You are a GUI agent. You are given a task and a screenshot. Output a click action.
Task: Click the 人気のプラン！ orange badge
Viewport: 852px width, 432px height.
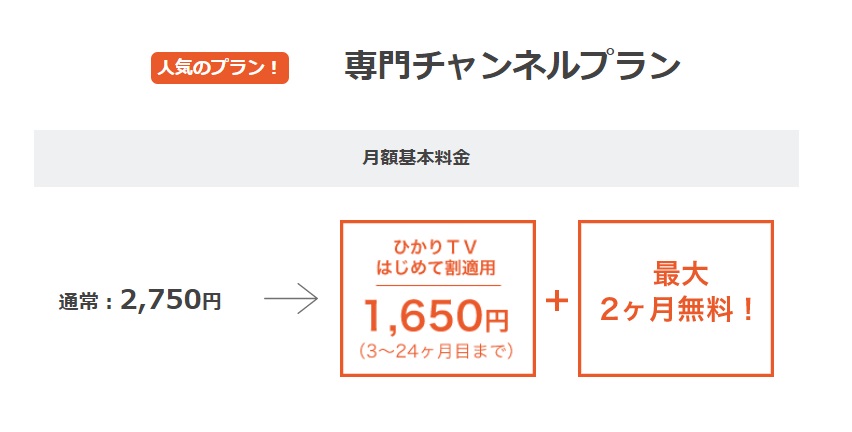point(220,68)
